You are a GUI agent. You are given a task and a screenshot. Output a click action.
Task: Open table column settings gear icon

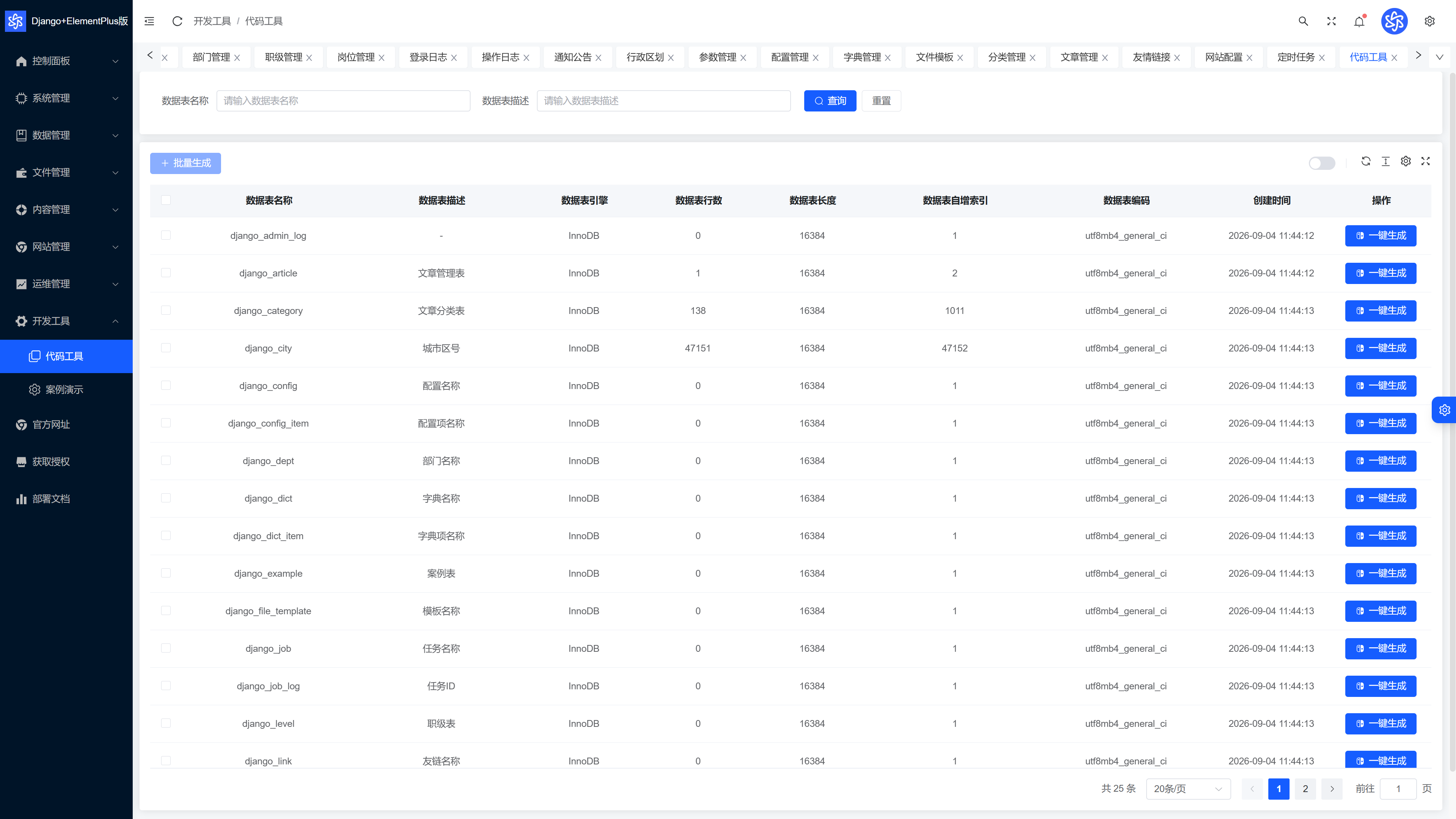click(x=1406, y=161)
